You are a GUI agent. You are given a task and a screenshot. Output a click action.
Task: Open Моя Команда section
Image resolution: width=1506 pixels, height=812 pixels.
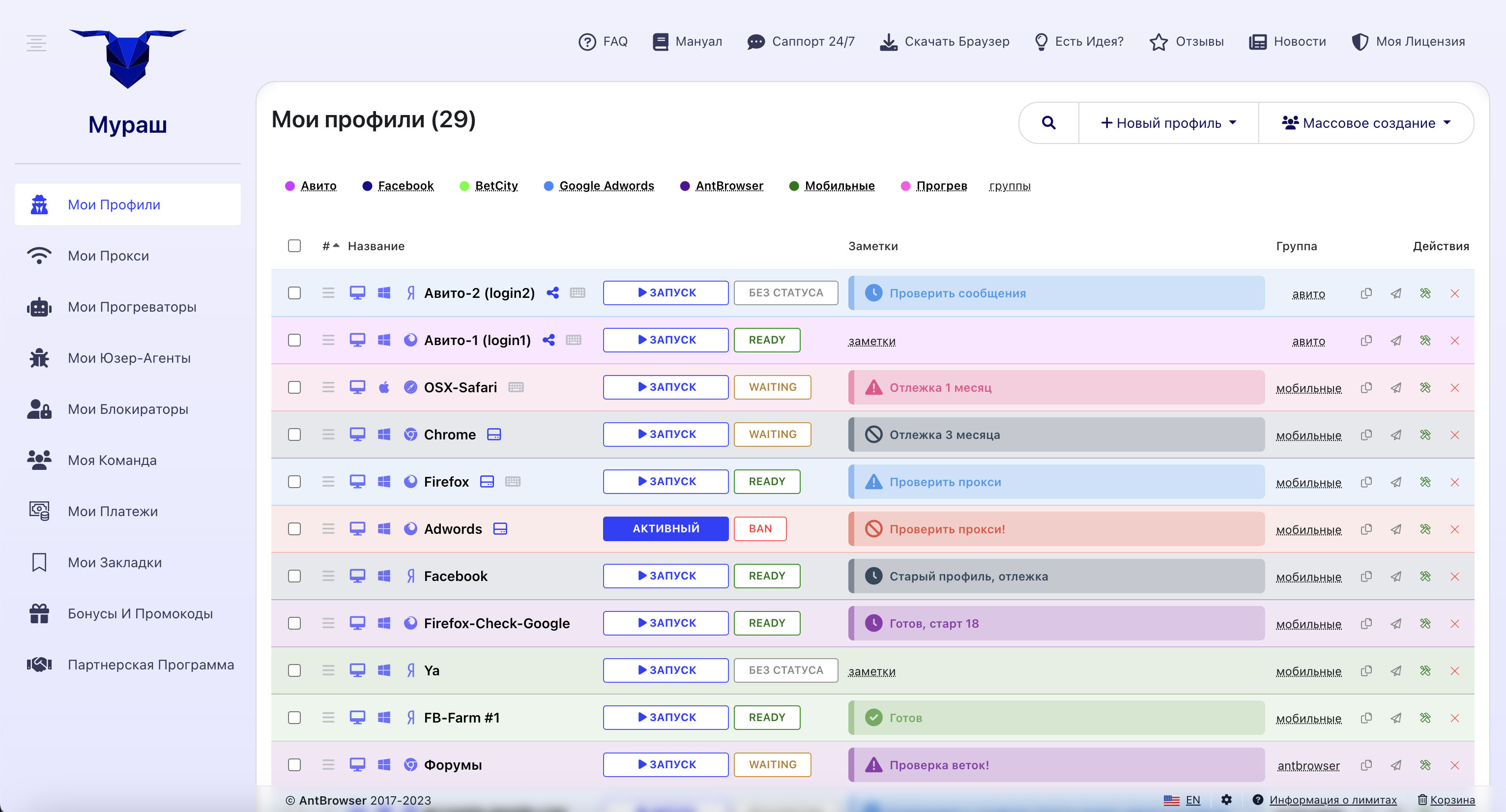(127, 460)
